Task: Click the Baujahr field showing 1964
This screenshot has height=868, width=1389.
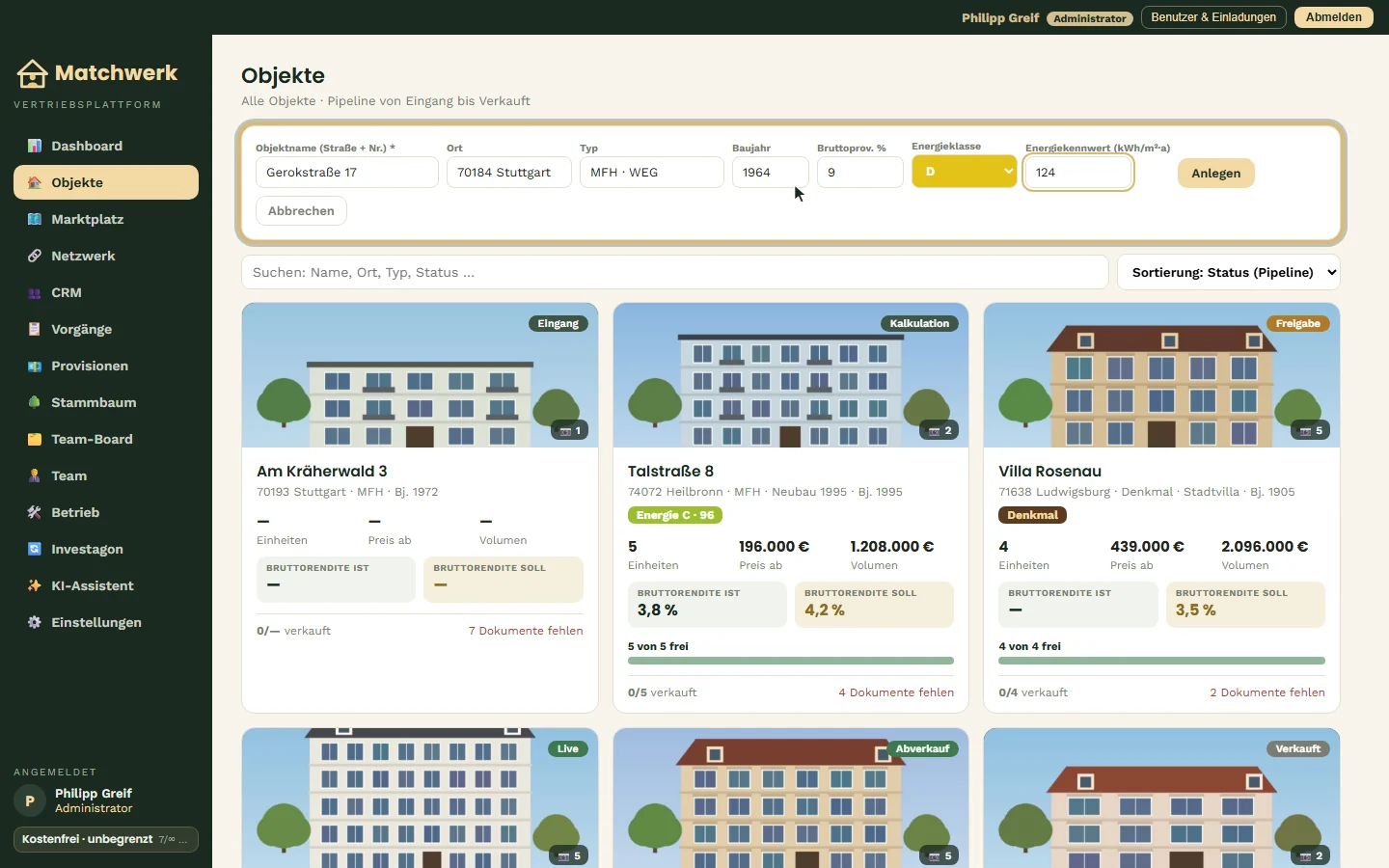Action: pos(771,173)
